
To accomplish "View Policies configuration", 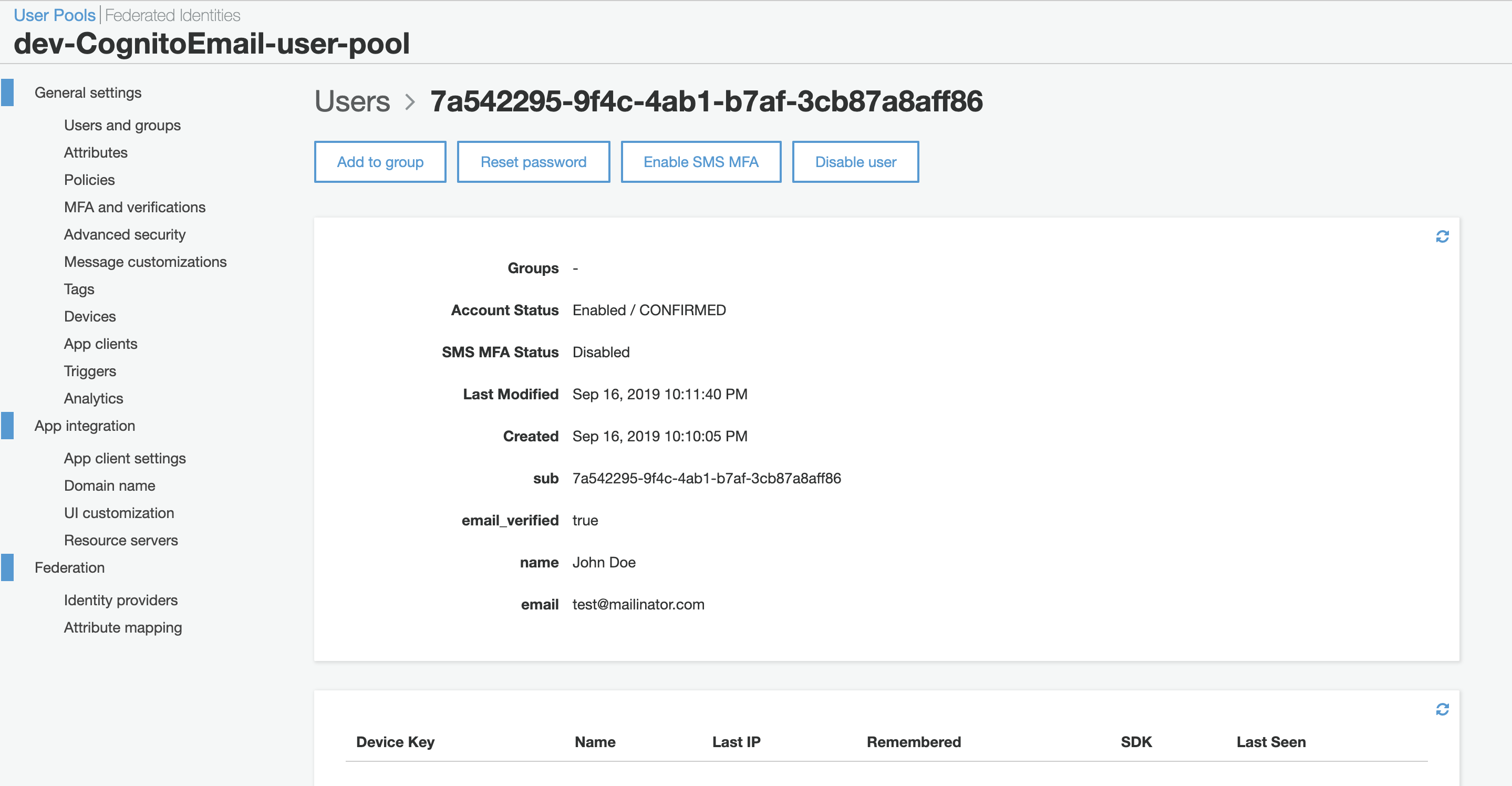I will 89,180.
